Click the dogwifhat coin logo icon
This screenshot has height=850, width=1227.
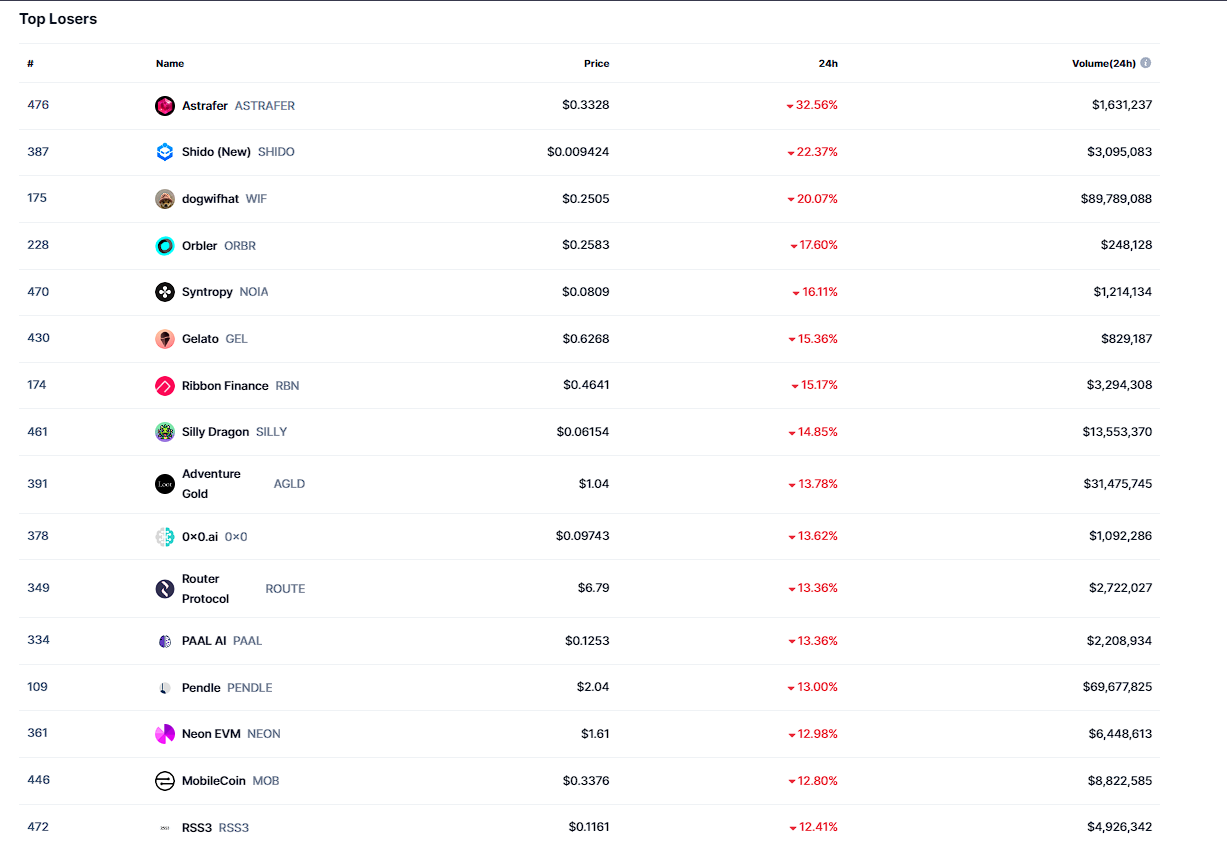(x=165, y=199)
